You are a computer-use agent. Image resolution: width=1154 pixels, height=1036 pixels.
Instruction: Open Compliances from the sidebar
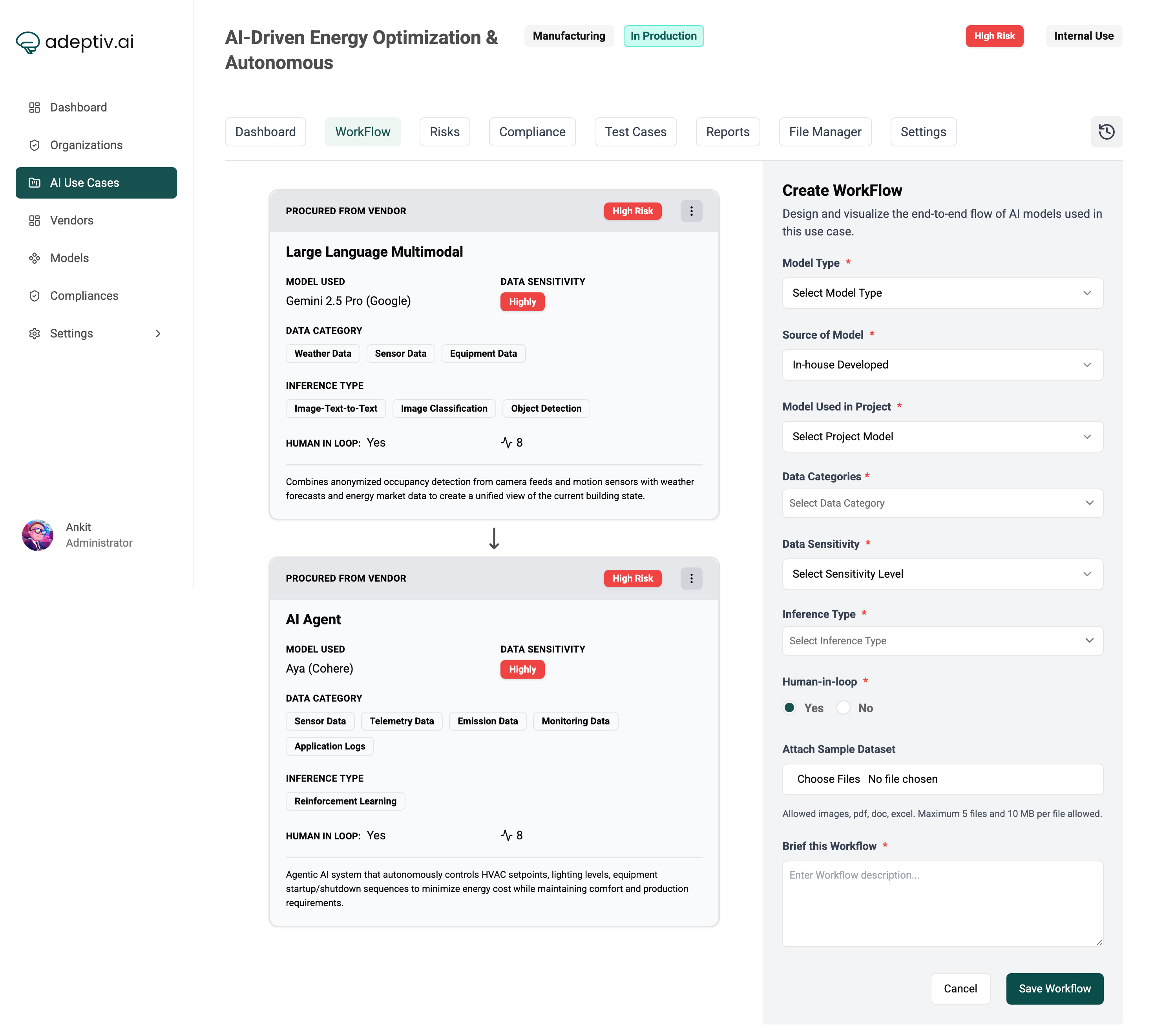click(x=84, y=295)
